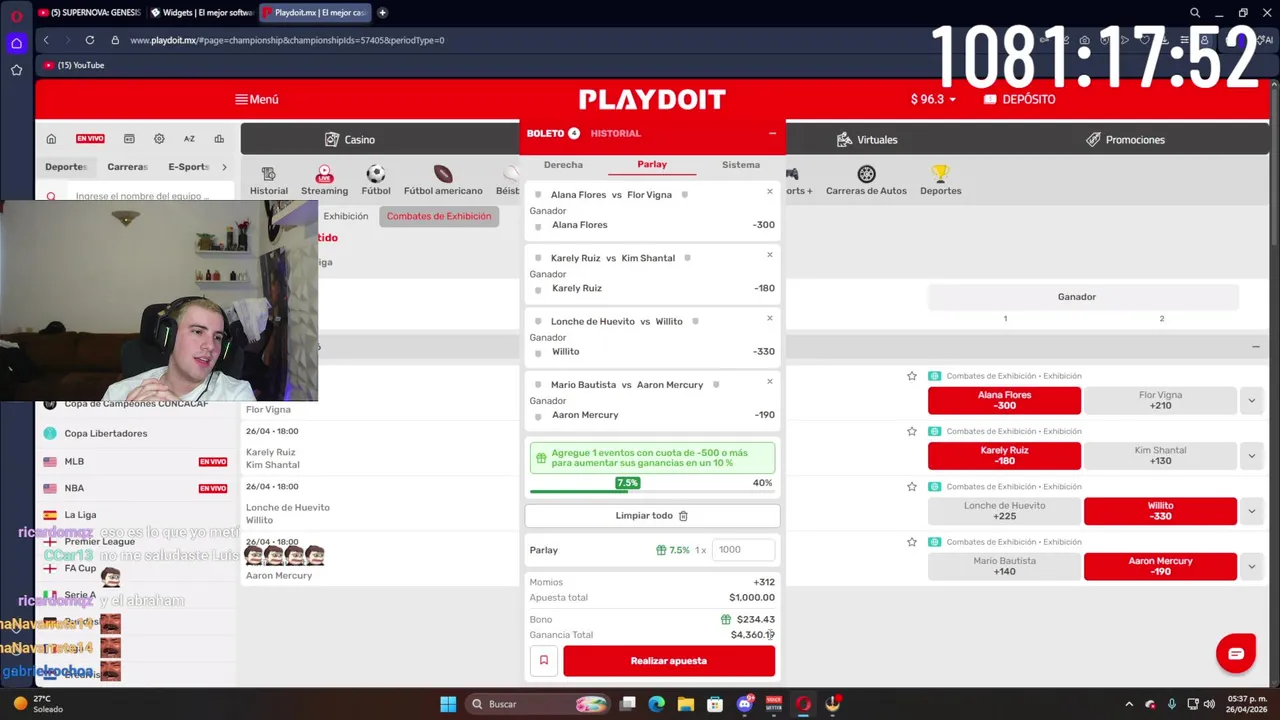This screenshot has height=720, width=1280.
Task: Select the Parlay bet tab
Action: click(x=652, y=165)
